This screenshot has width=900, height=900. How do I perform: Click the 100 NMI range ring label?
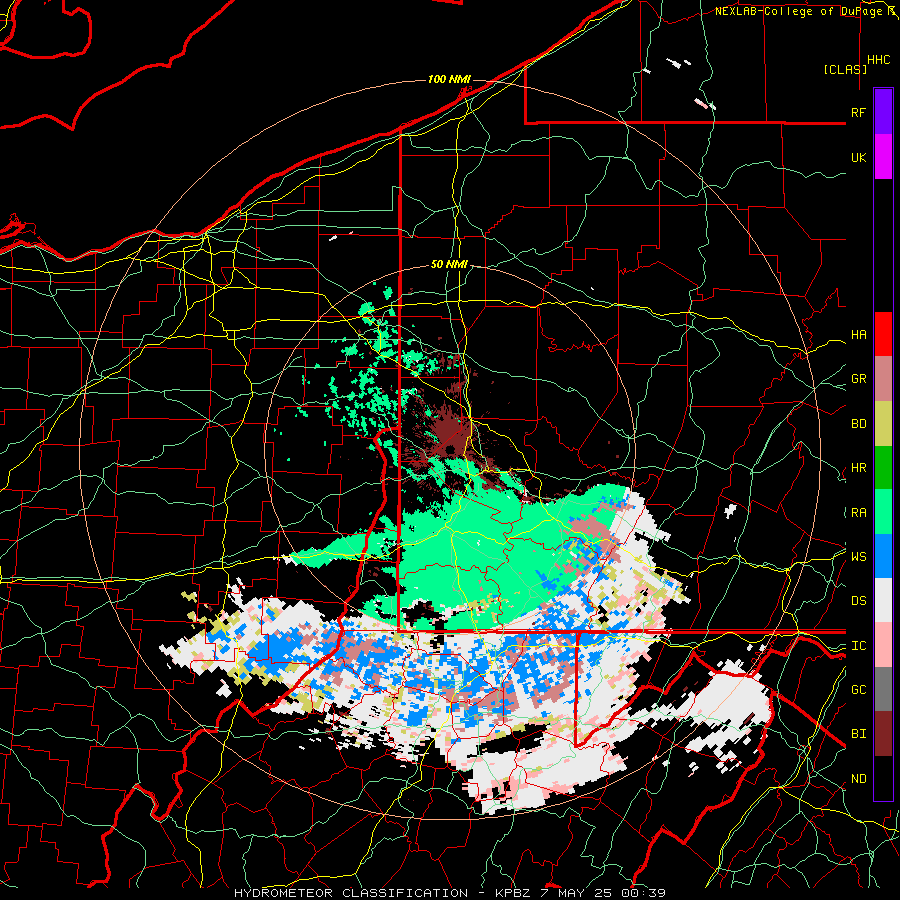[449, 79]
